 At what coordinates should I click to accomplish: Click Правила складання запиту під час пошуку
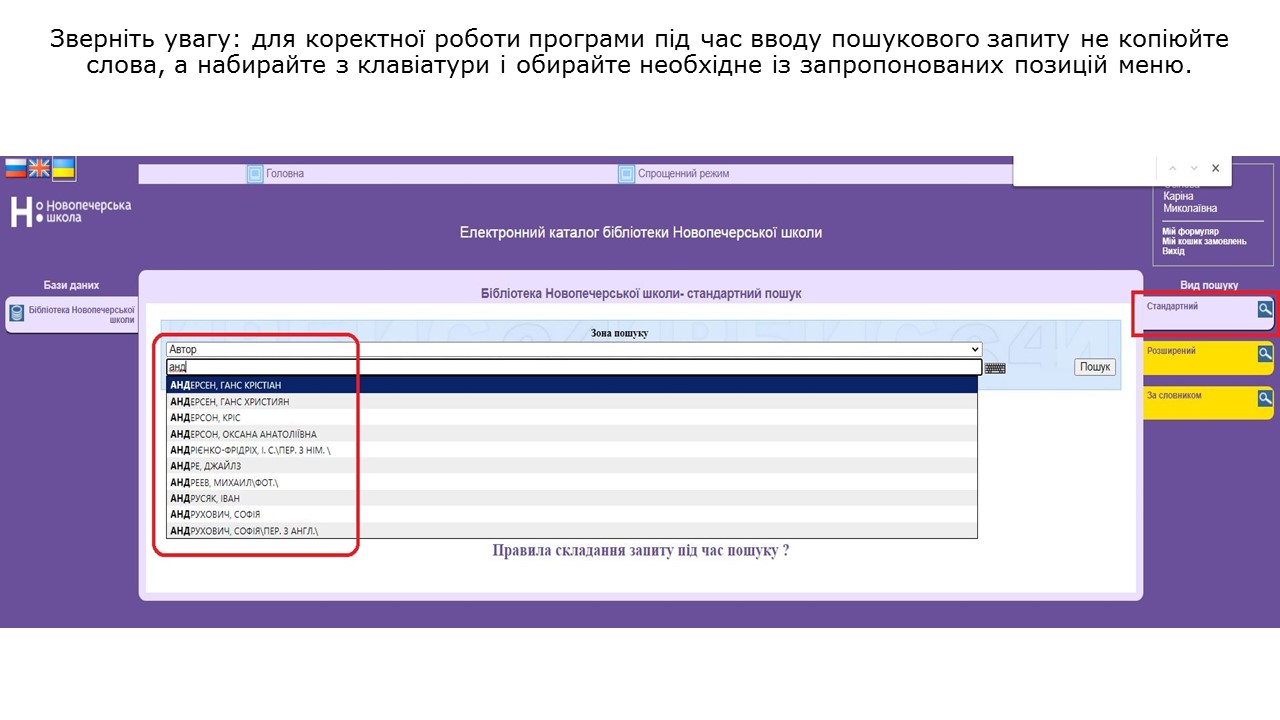[x=640, y=551]
